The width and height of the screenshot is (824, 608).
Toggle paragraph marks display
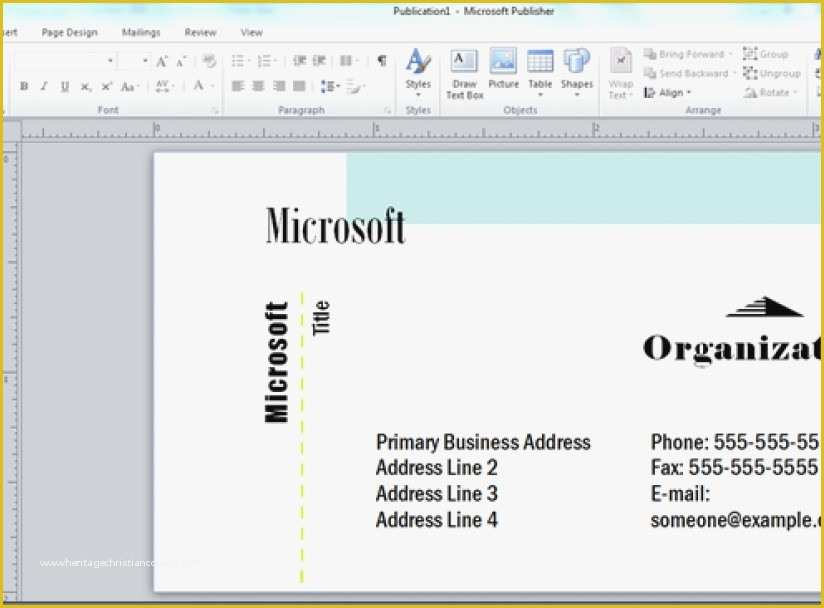pyautogui.click(x=382, y=61)
